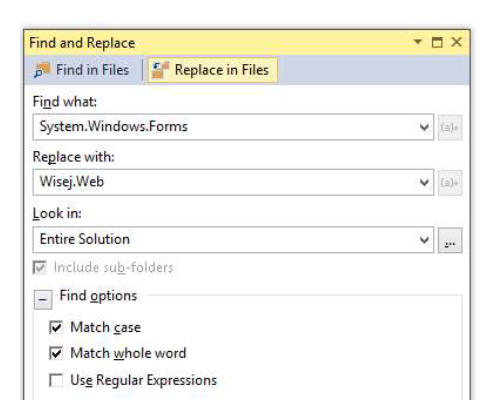The width and height of the screenshot is (490, 412).
Task: Click the Find in Files binoculars icon
Action: point(42,70)
